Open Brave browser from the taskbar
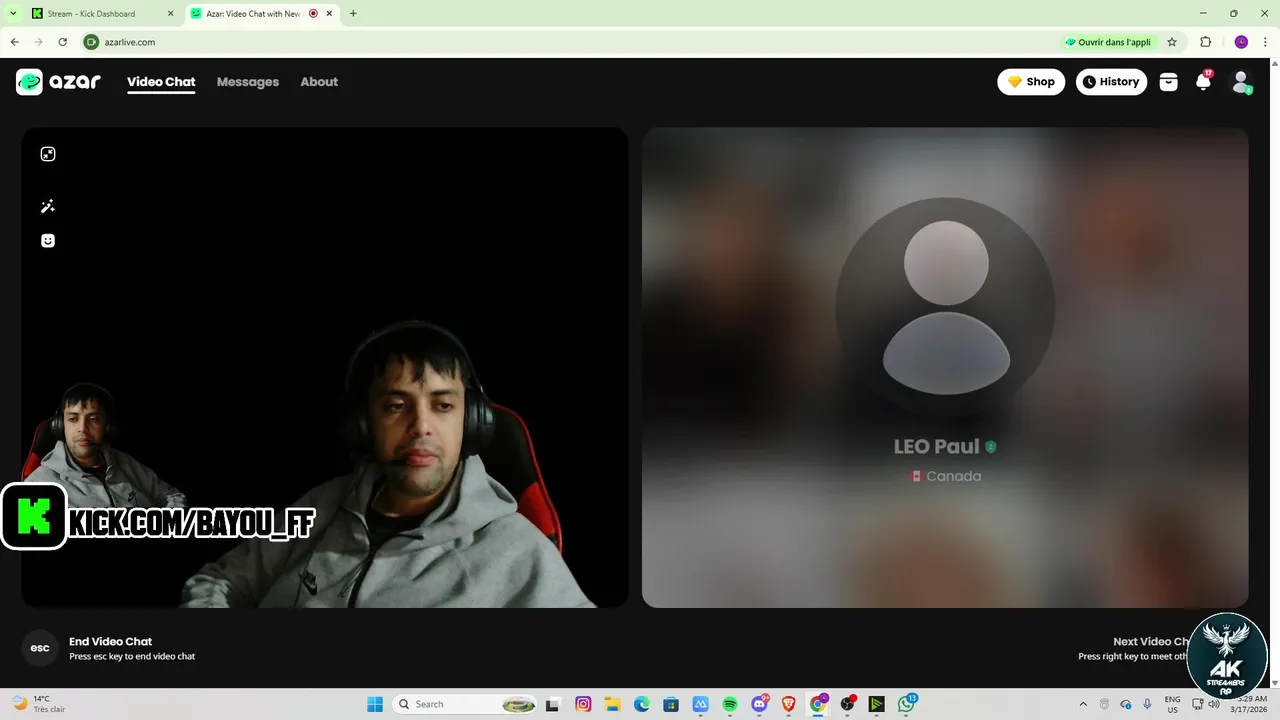1280x720 pixels. (789, 704)
